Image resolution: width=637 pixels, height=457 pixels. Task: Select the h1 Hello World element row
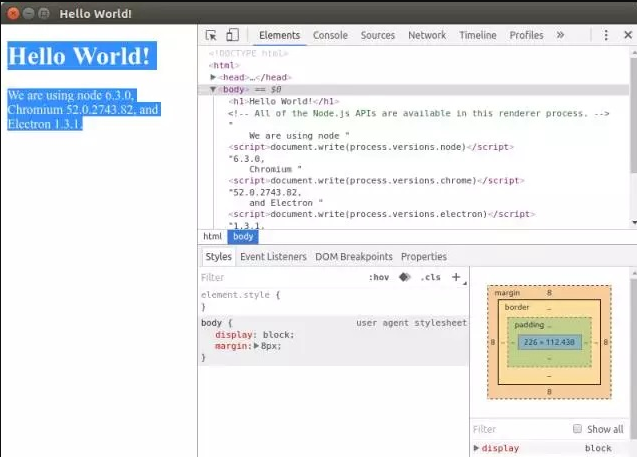tap(284, 101)
